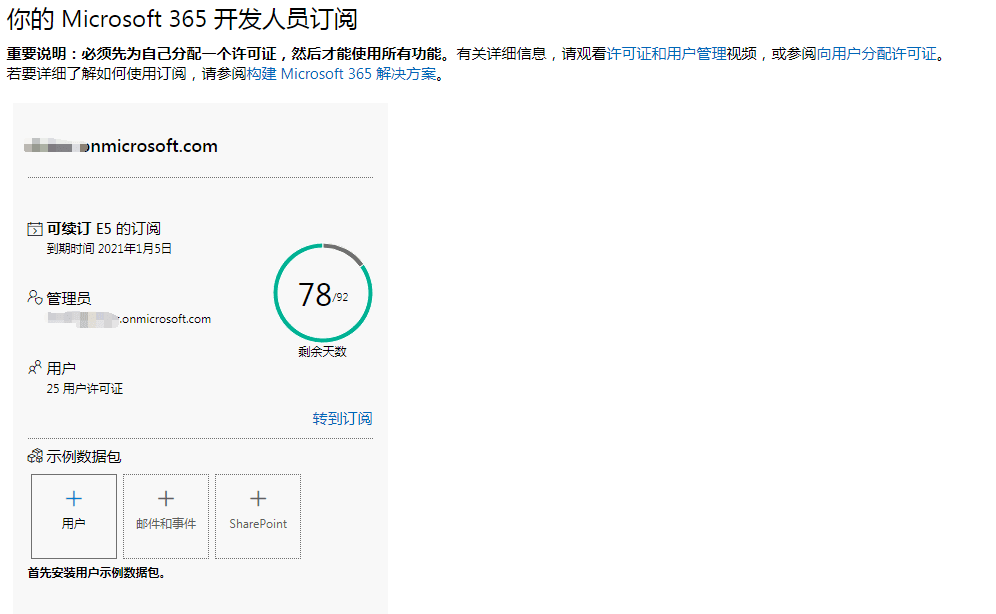
Task: Click the domain name ending in onmicrosoft.com heading
Action: 121,146
